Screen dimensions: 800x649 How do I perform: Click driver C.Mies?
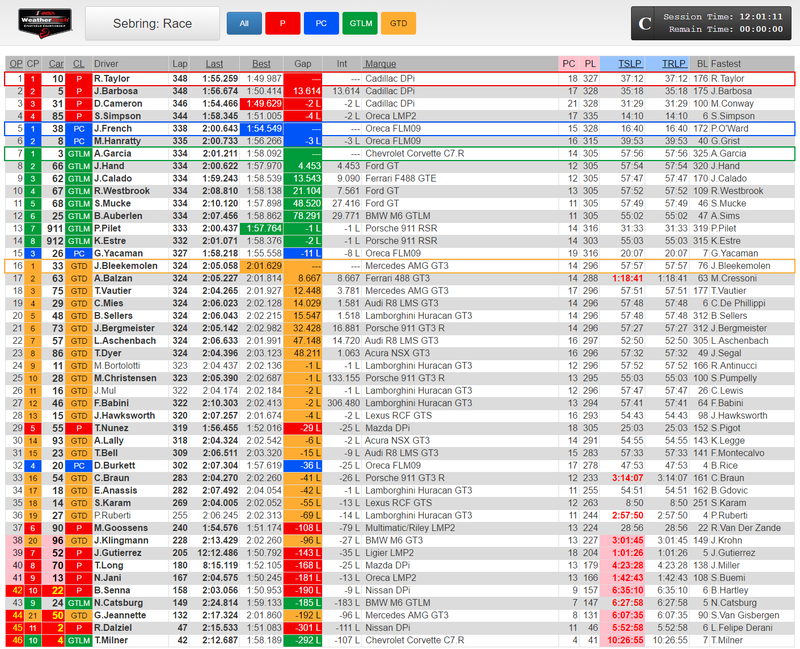click(109, 304)
